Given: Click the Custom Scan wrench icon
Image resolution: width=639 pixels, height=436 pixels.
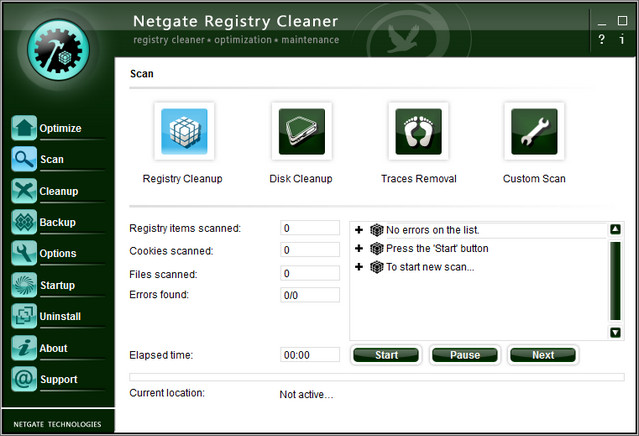Looking at the screenshot, I should coord(535,132).
